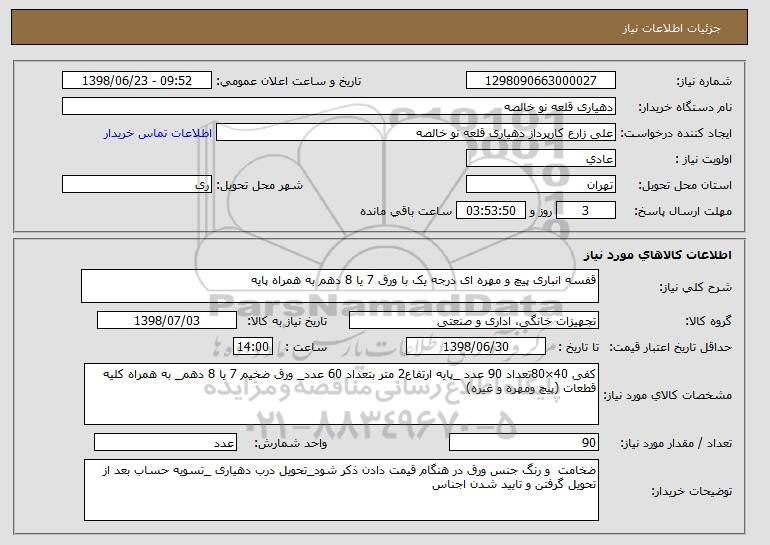Click the delivery province field تهران

tap(541, 185)
